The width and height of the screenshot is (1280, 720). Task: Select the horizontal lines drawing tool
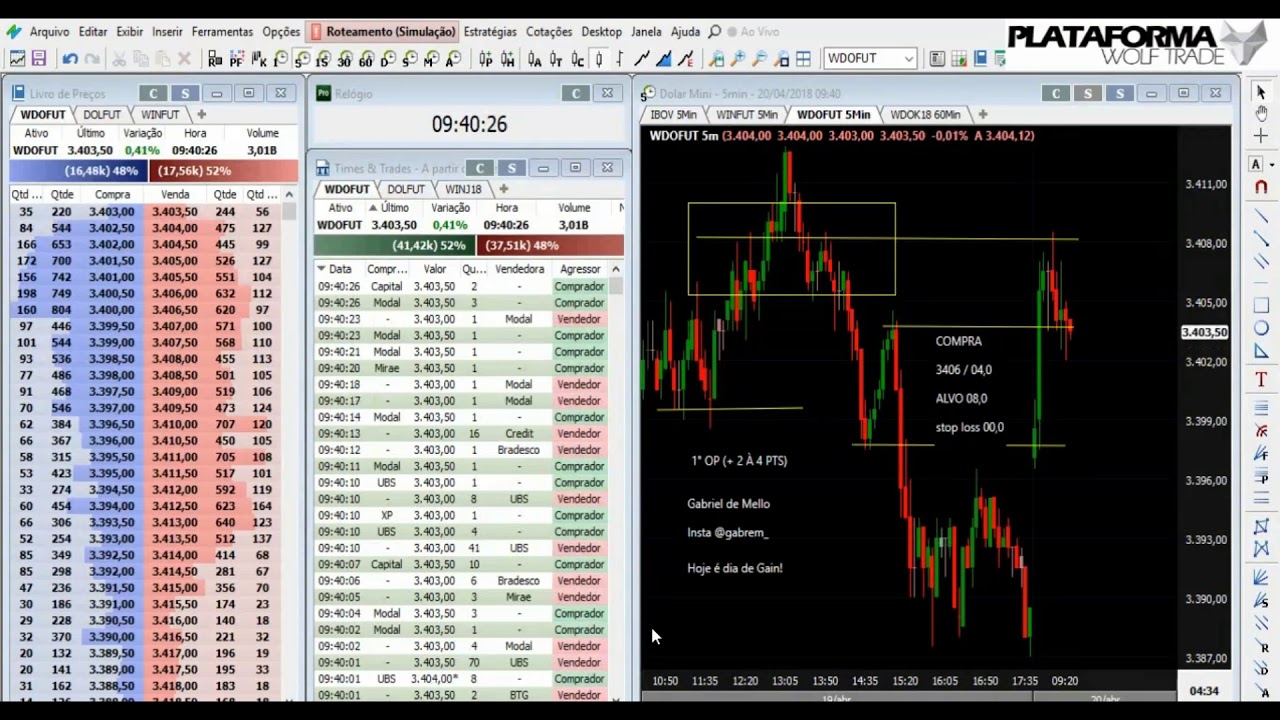[x=1261, y=408]
